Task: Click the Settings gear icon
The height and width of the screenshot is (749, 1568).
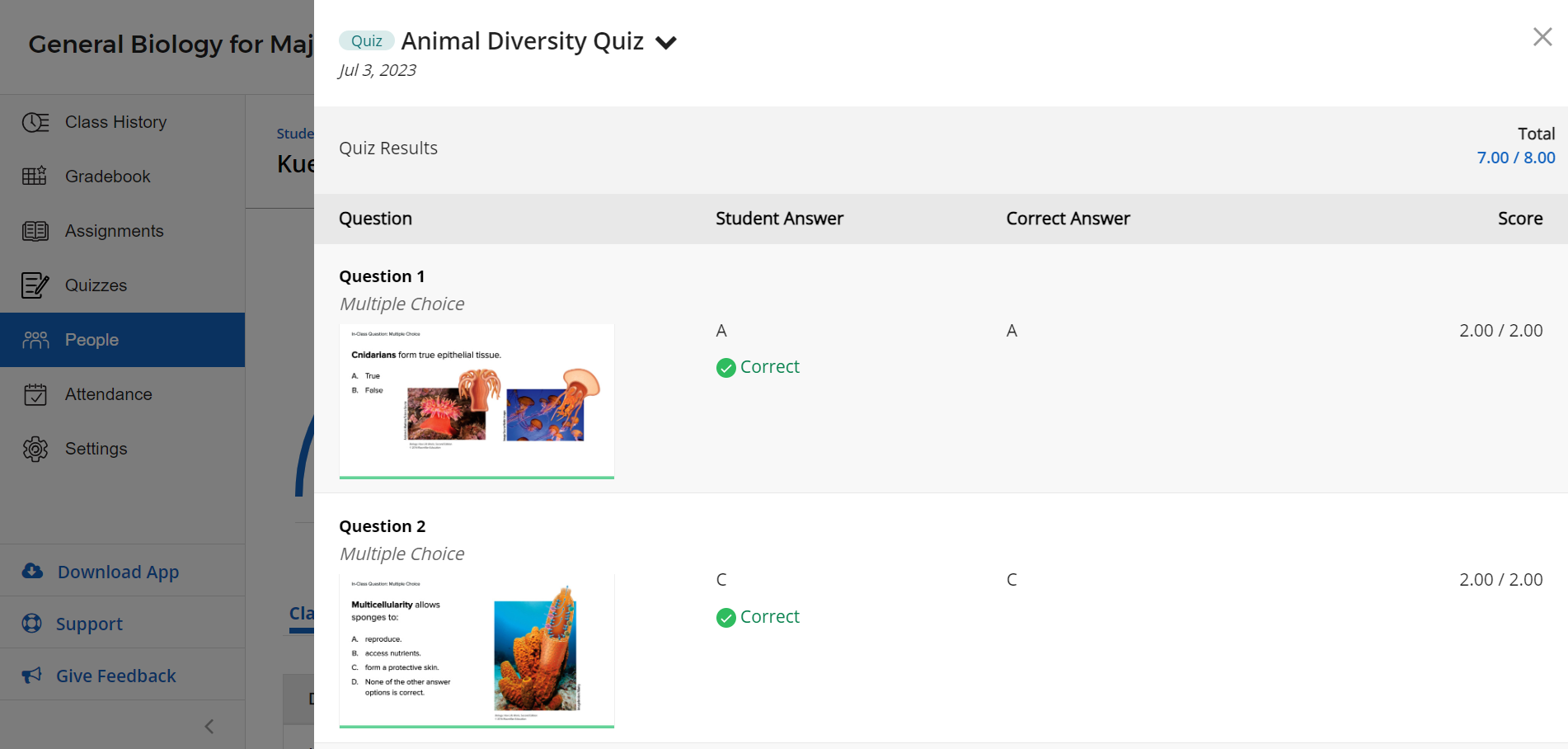Action: click(35, 449)
